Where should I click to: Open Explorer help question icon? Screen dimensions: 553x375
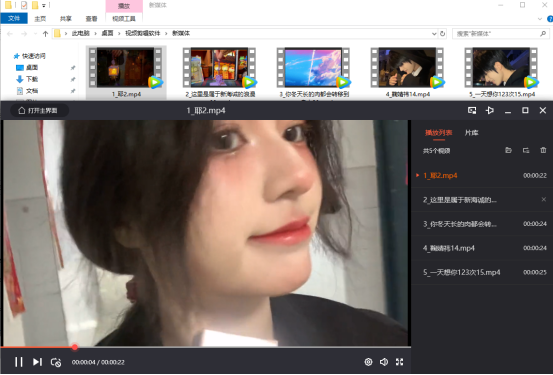tap(549, 19)
